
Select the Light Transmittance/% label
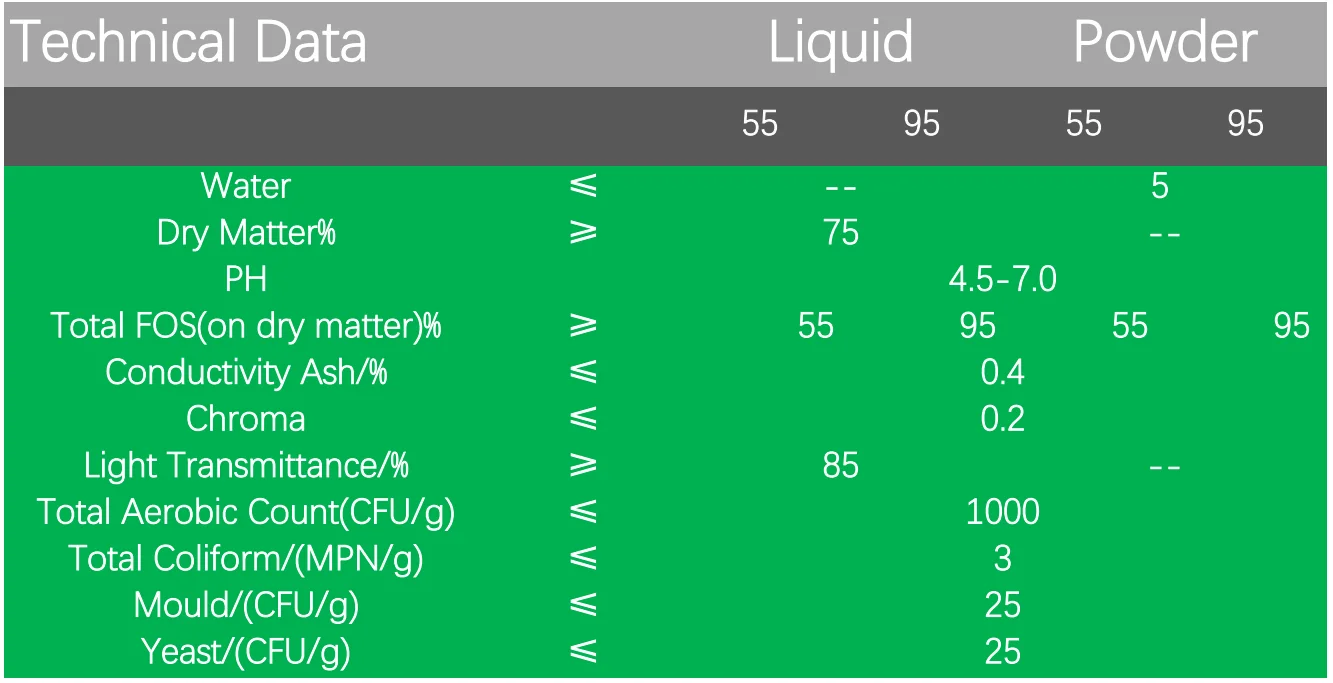click(245, 466)
